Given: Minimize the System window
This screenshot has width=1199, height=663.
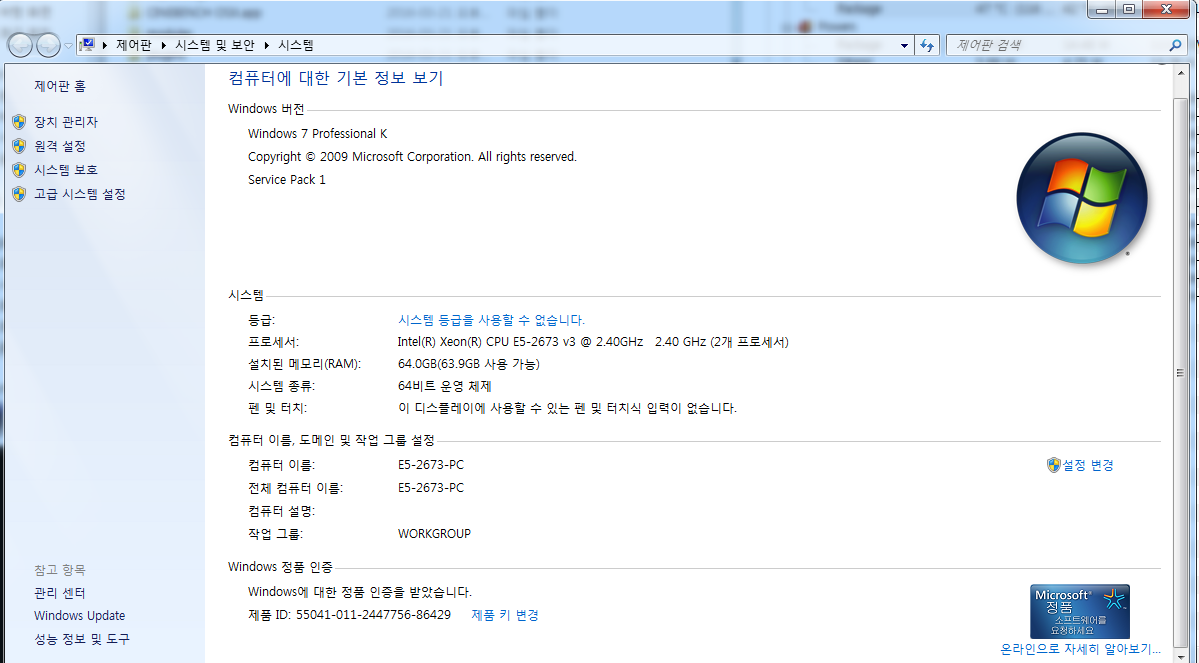Looking at the screenshot, I should (1102, 10).
